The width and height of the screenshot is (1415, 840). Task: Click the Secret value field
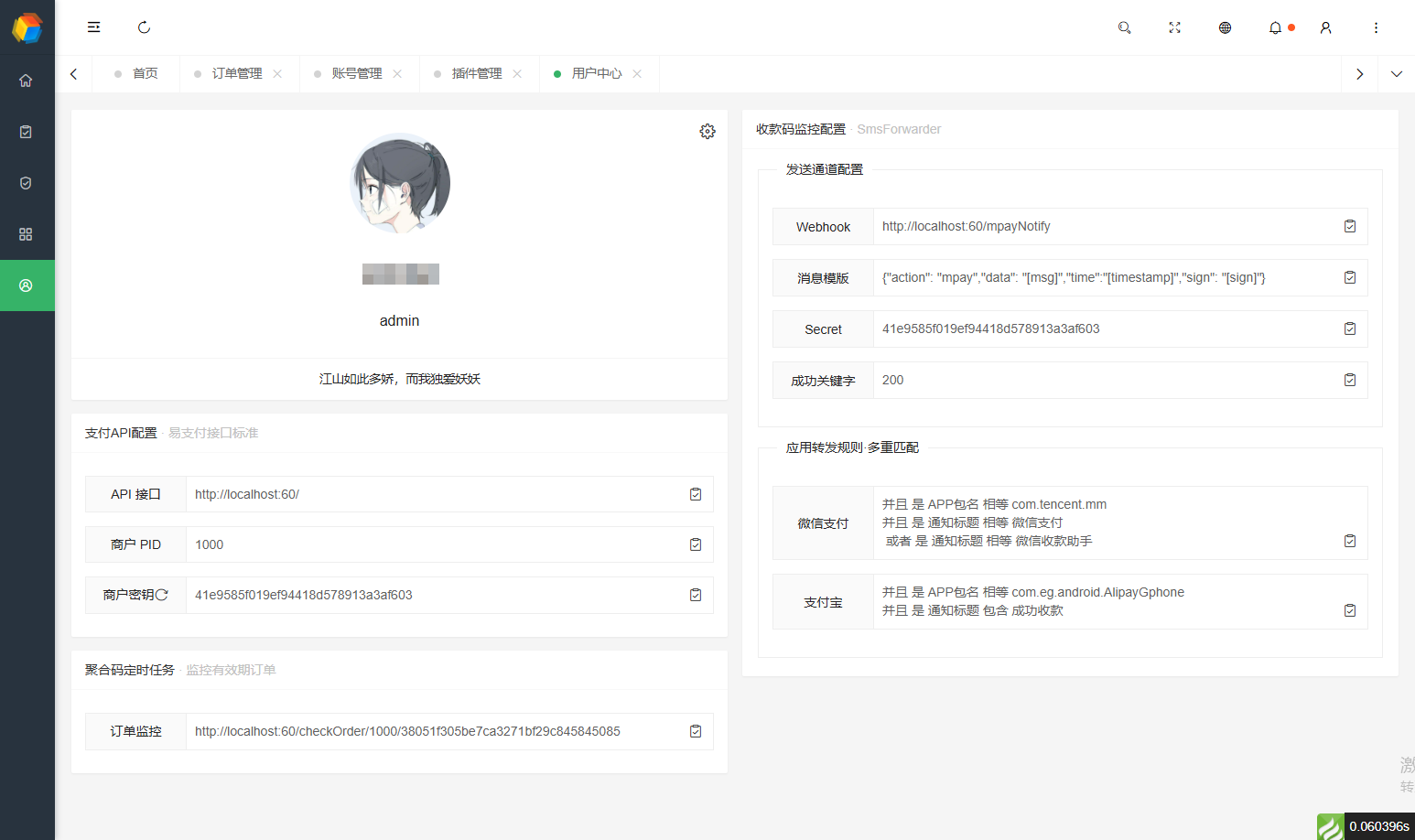[x=1098, y=328]
